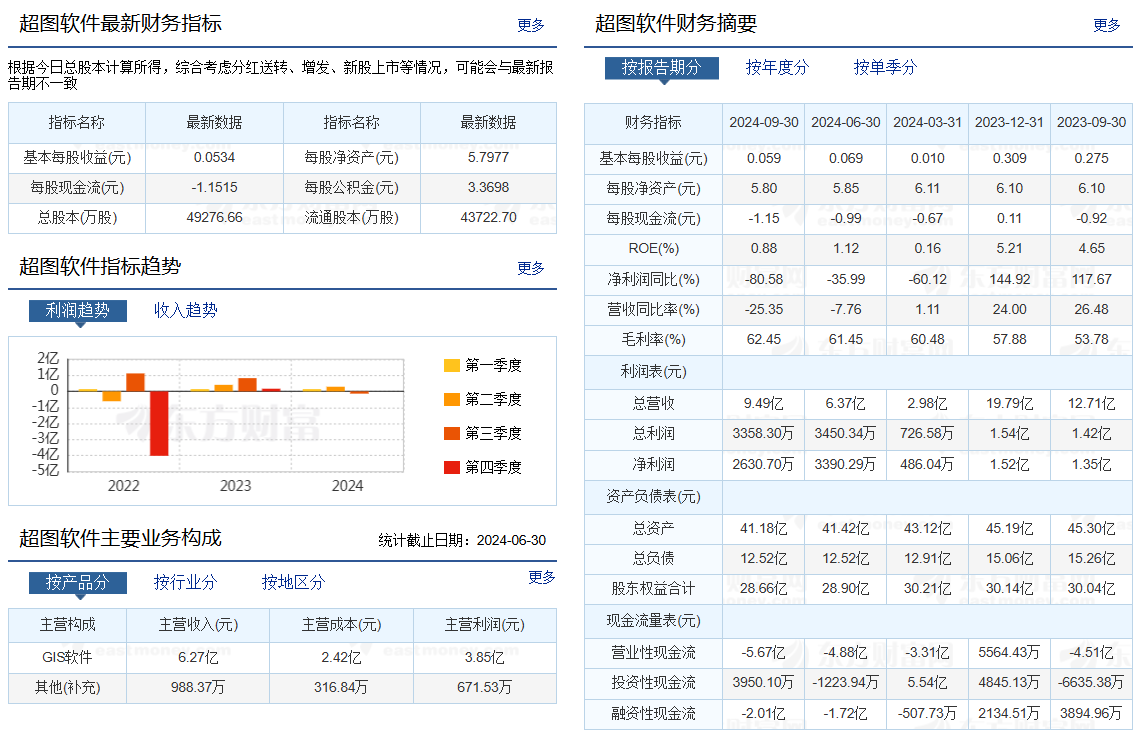The height and width of the screenshot is (739, 1142).
Task: Click 每股现金流(元) value -1.1515
Action: coord(214,188)
